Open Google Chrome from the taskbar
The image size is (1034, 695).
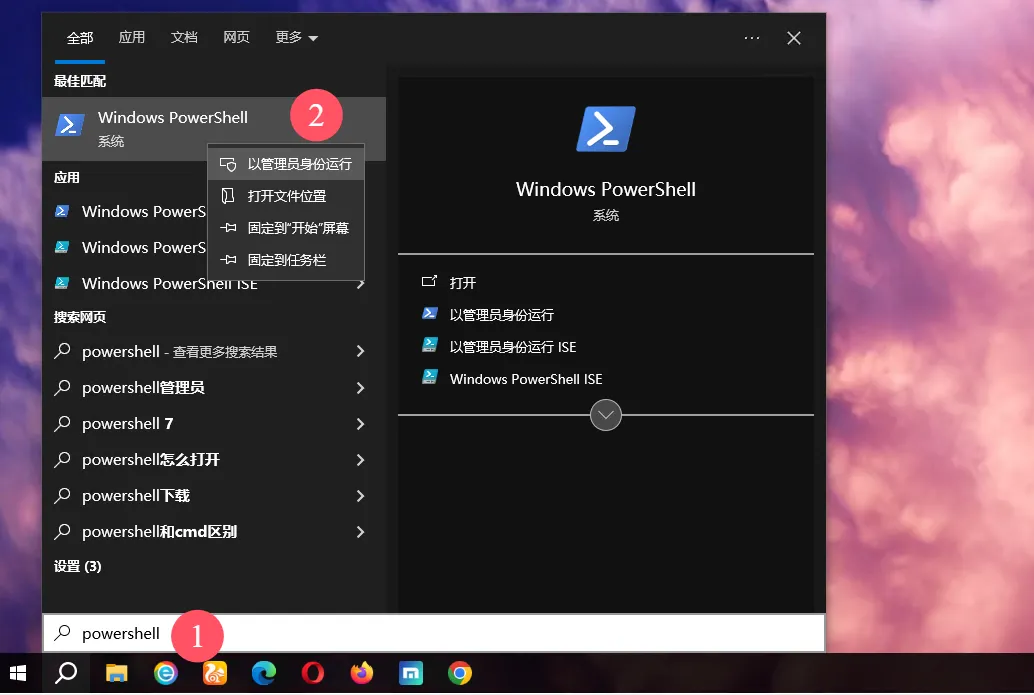coord(460,673)
